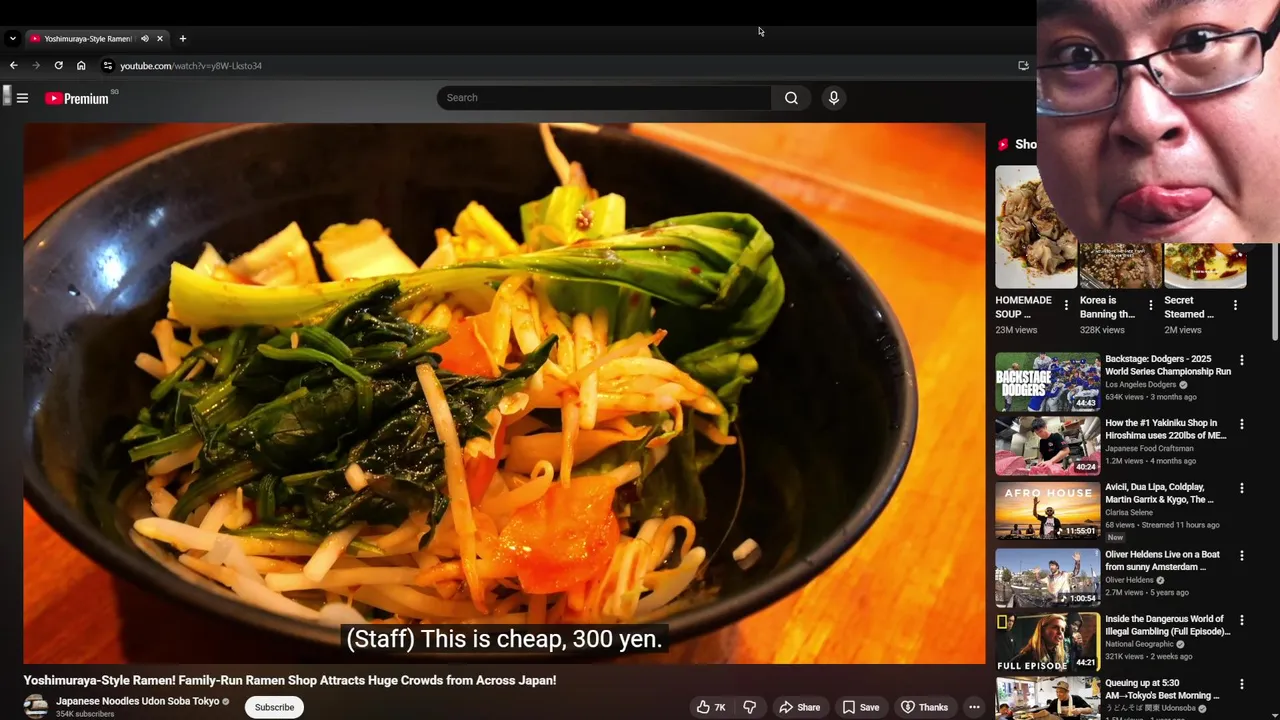
Task: Visit Los Angeles Dodgers channel name
Action: pos(1140,385)
